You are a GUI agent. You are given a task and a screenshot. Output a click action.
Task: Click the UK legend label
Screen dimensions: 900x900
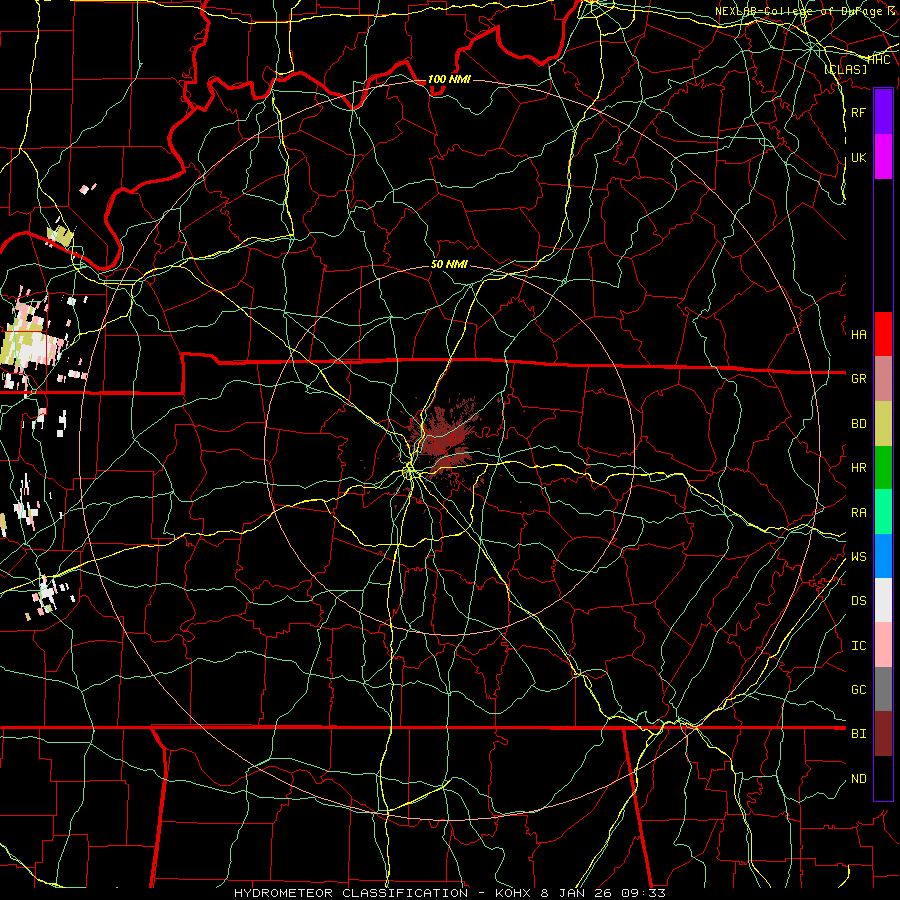[859, 157]
